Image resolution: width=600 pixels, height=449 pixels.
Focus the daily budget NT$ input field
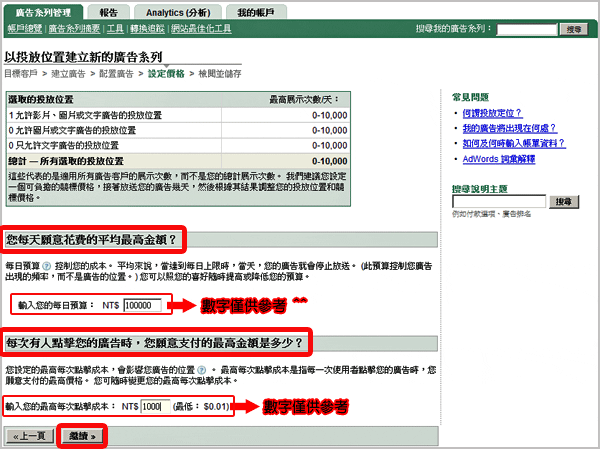click(x=143, y=305)
